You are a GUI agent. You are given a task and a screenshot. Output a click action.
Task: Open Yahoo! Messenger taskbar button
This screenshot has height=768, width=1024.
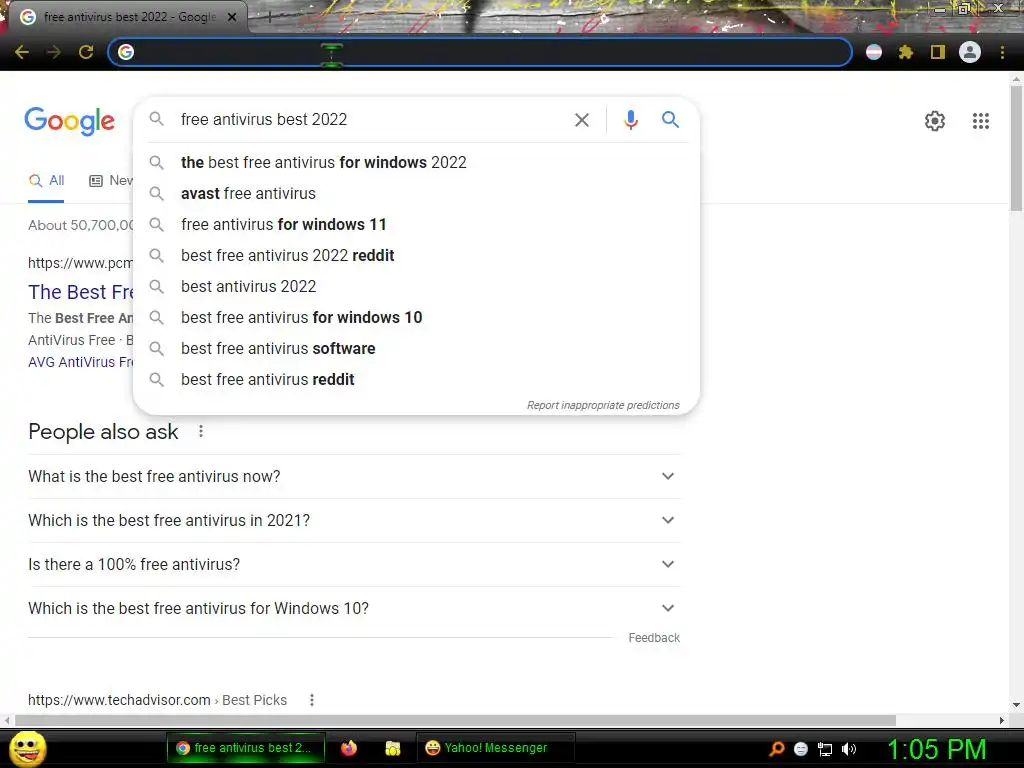(x=495, y=748)
